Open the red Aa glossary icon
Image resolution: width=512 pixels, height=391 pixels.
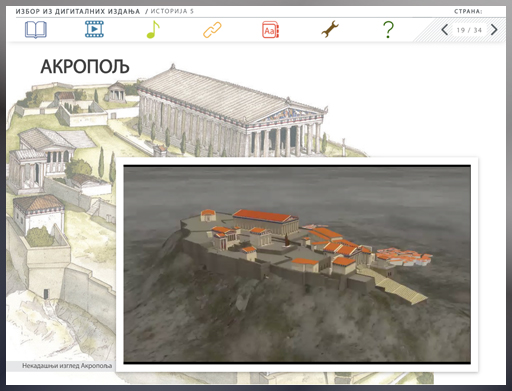point(270,30)
